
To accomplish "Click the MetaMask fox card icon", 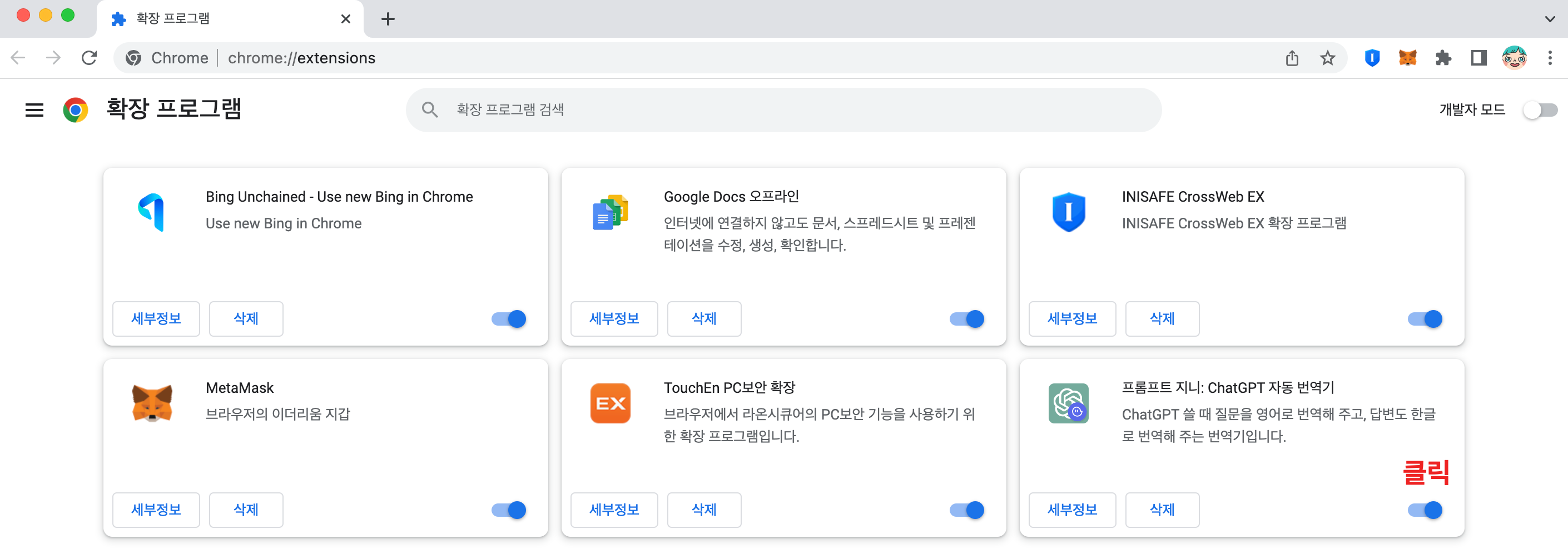I will pyautogui.click(x=152, y=403).
